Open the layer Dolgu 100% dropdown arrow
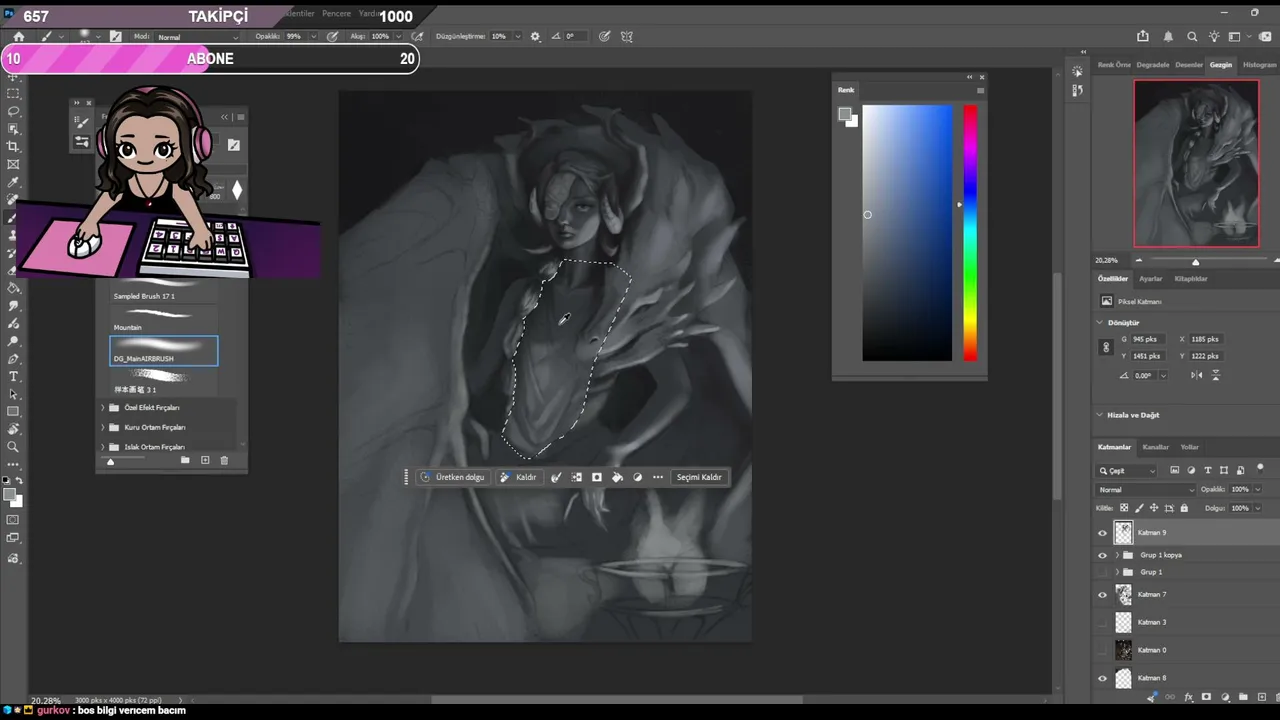 coord(1258,508)
